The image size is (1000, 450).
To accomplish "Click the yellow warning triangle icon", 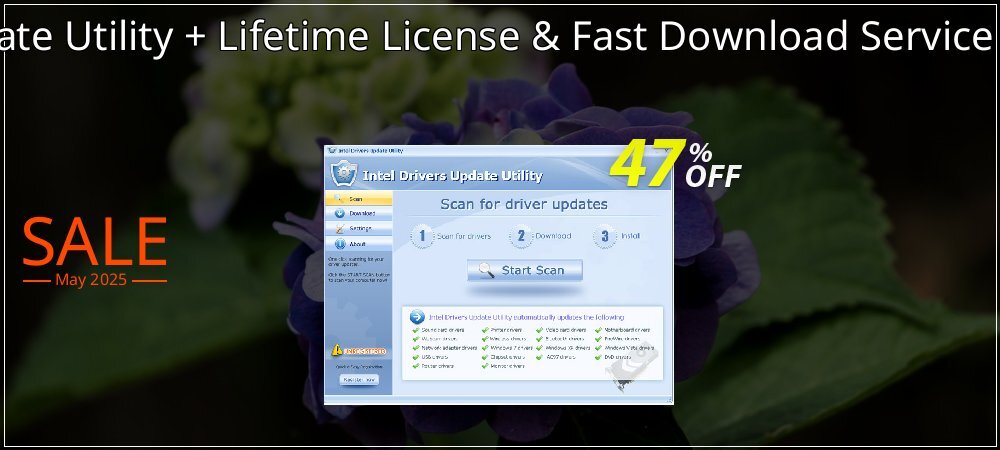I will (337, 350).
